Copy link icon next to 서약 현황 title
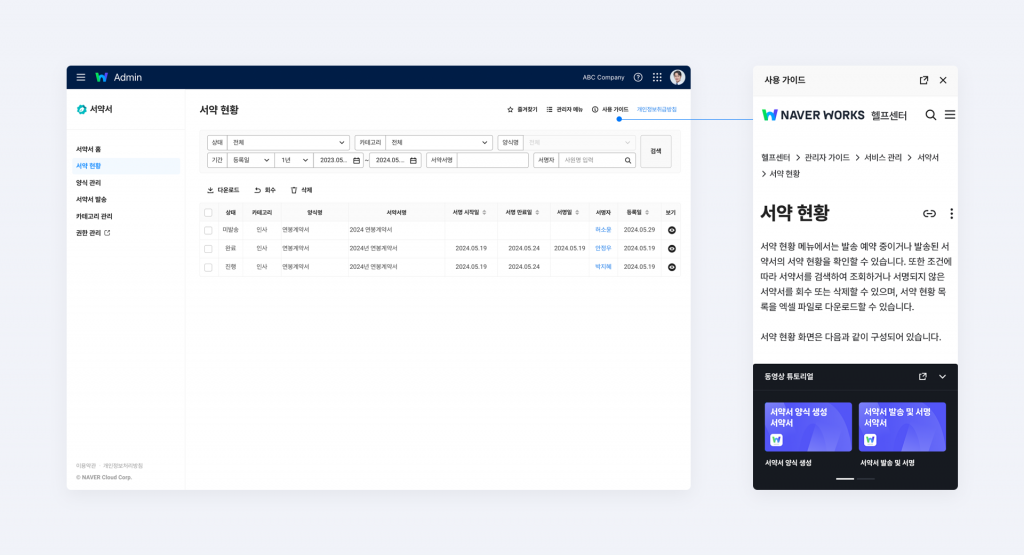 click(929, 213)
